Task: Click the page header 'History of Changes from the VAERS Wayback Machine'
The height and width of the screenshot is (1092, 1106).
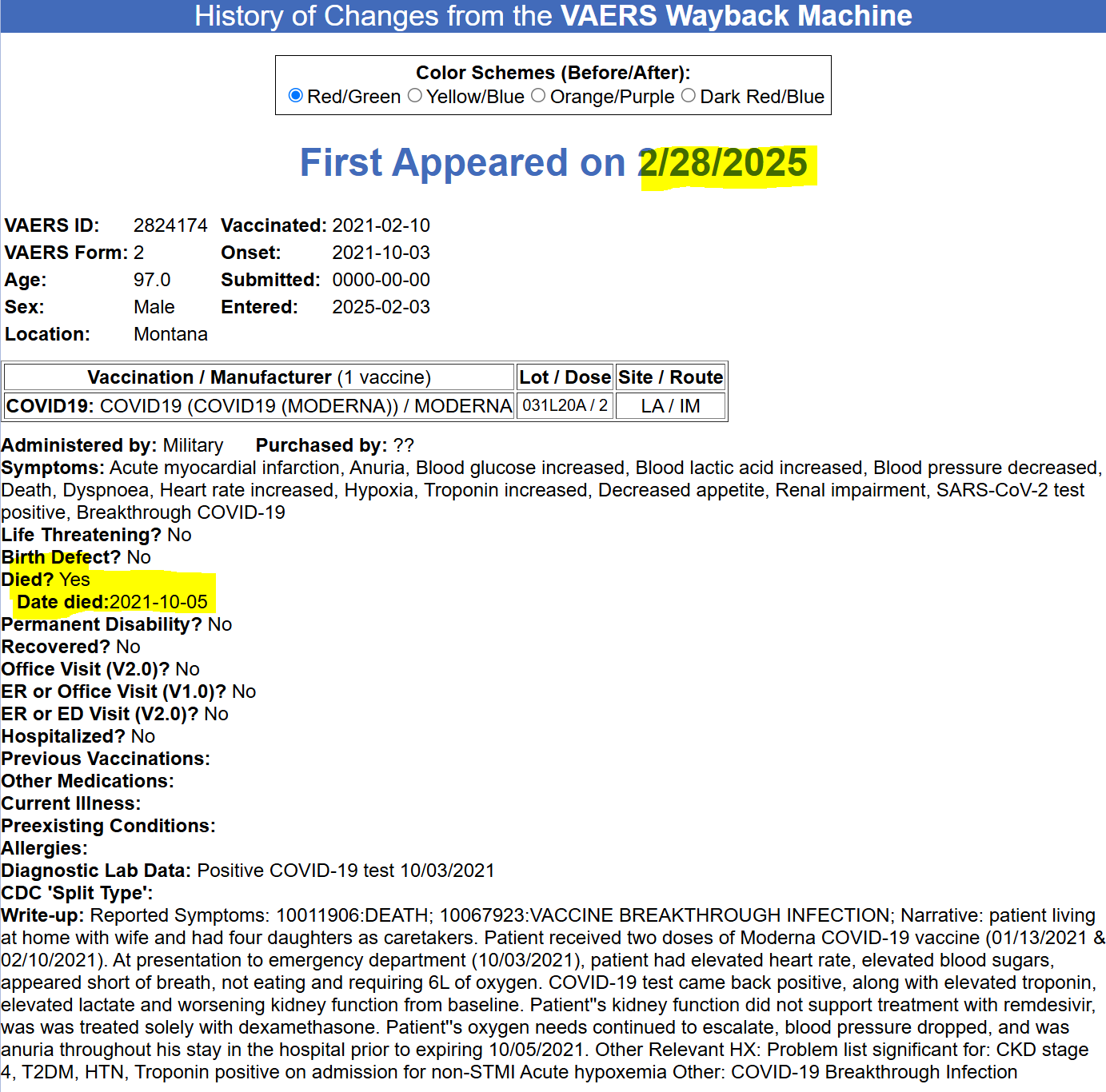Action: (553, 16)
